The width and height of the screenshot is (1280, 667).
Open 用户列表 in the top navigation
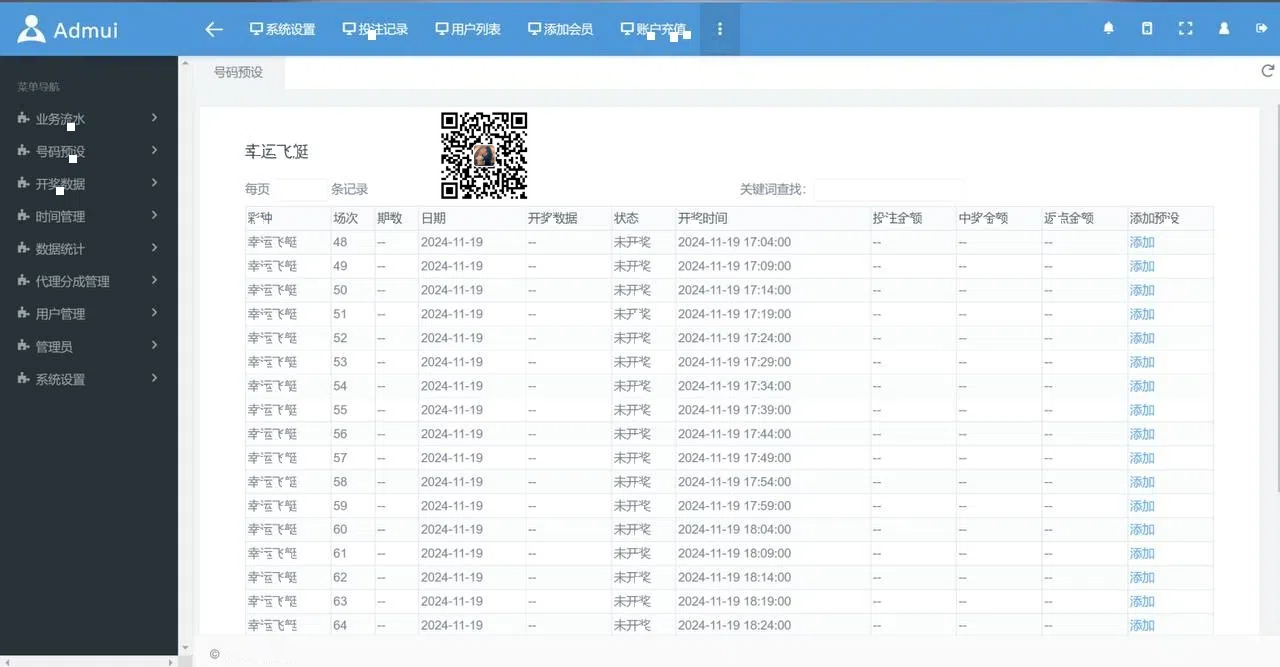coord(468,29)
